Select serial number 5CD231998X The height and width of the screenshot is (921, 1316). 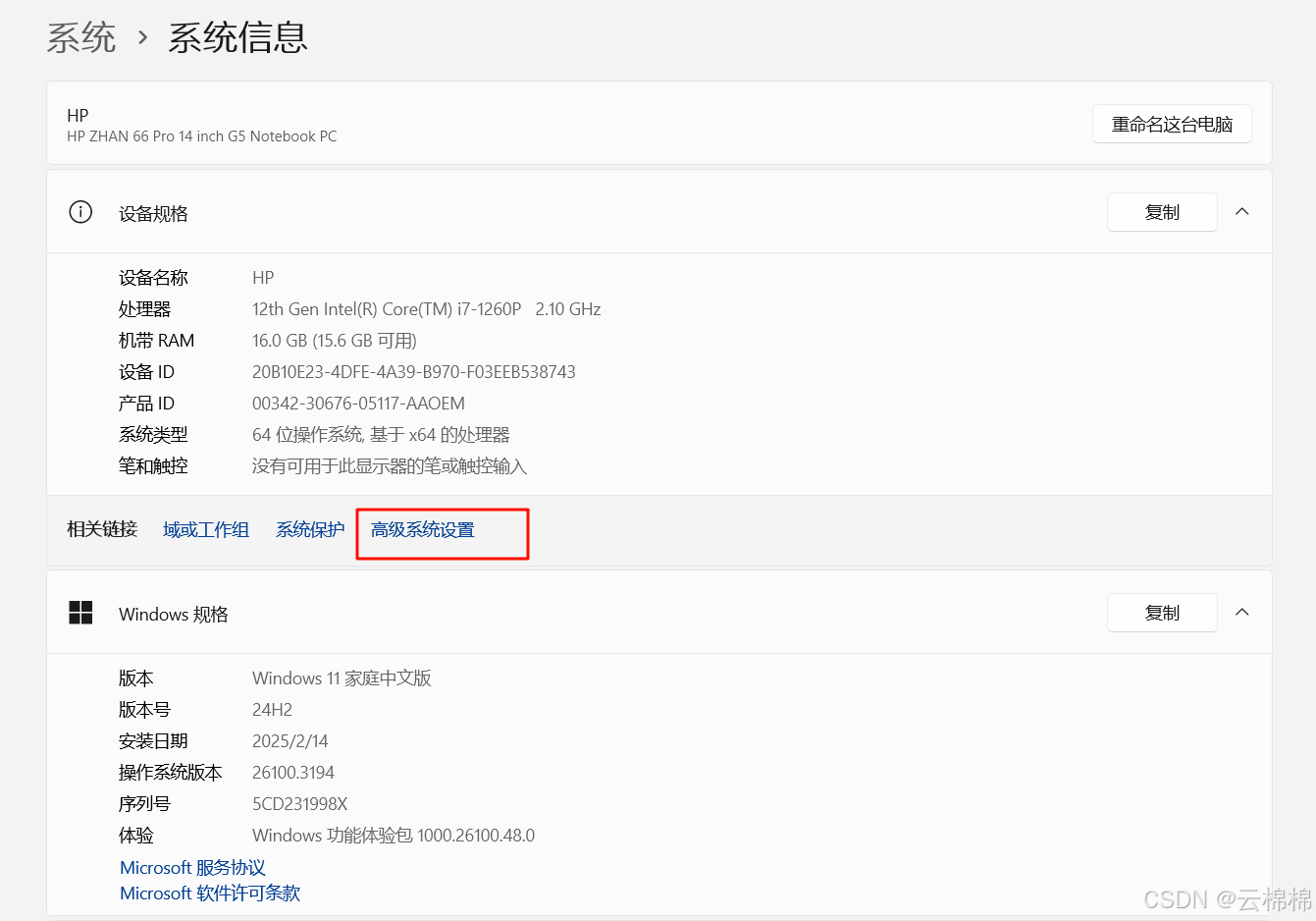click(x=300, y=804)
